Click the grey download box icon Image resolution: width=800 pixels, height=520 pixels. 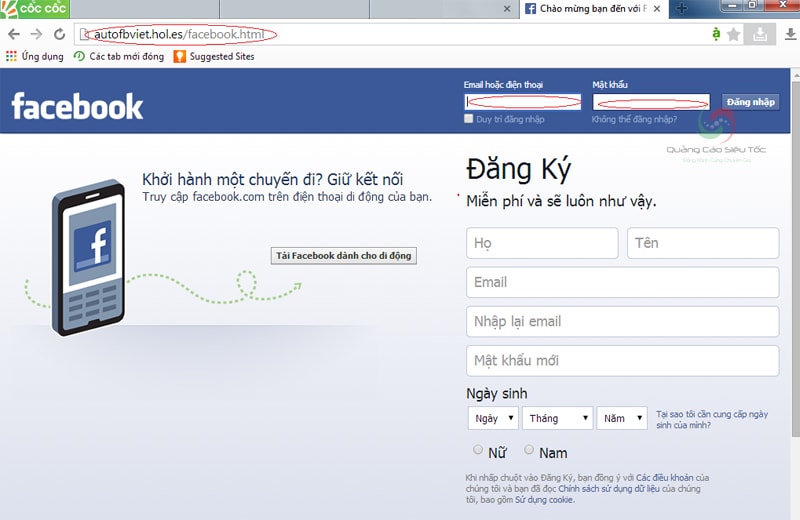(x=760, y=34)
